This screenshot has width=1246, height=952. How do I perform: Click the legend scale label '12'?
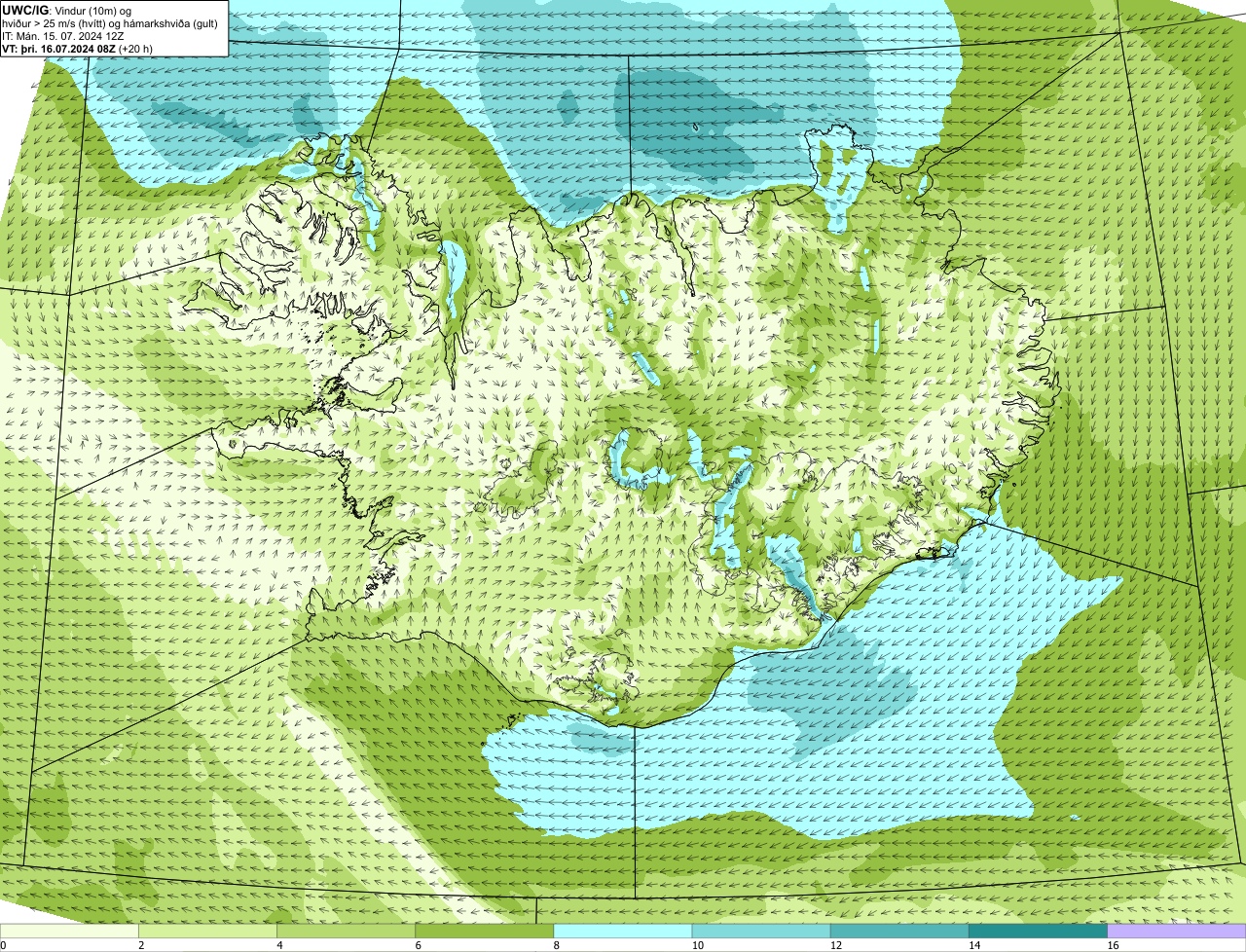835,945
